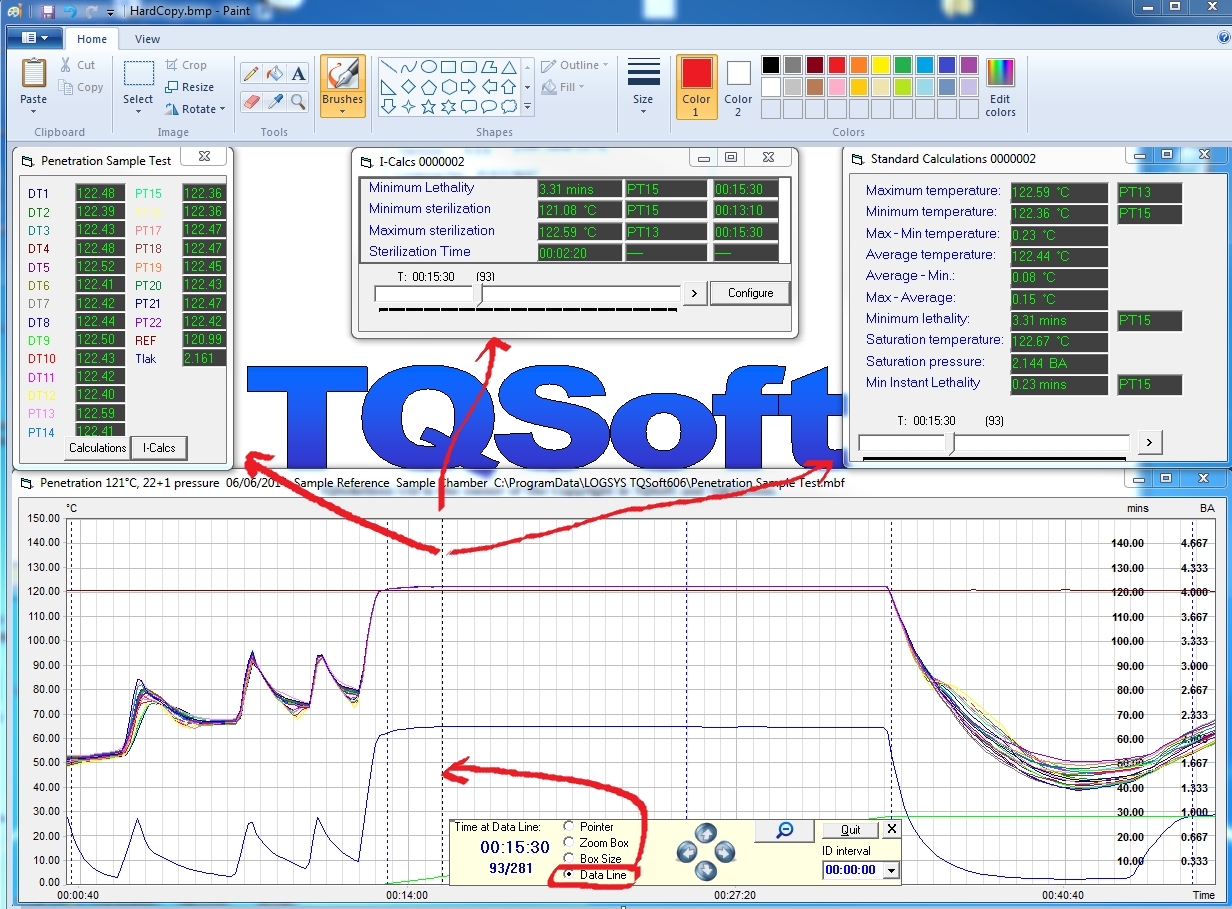Click the Resize button in Image group
Screen dimensions: 1232x909
tap(190, 87)
